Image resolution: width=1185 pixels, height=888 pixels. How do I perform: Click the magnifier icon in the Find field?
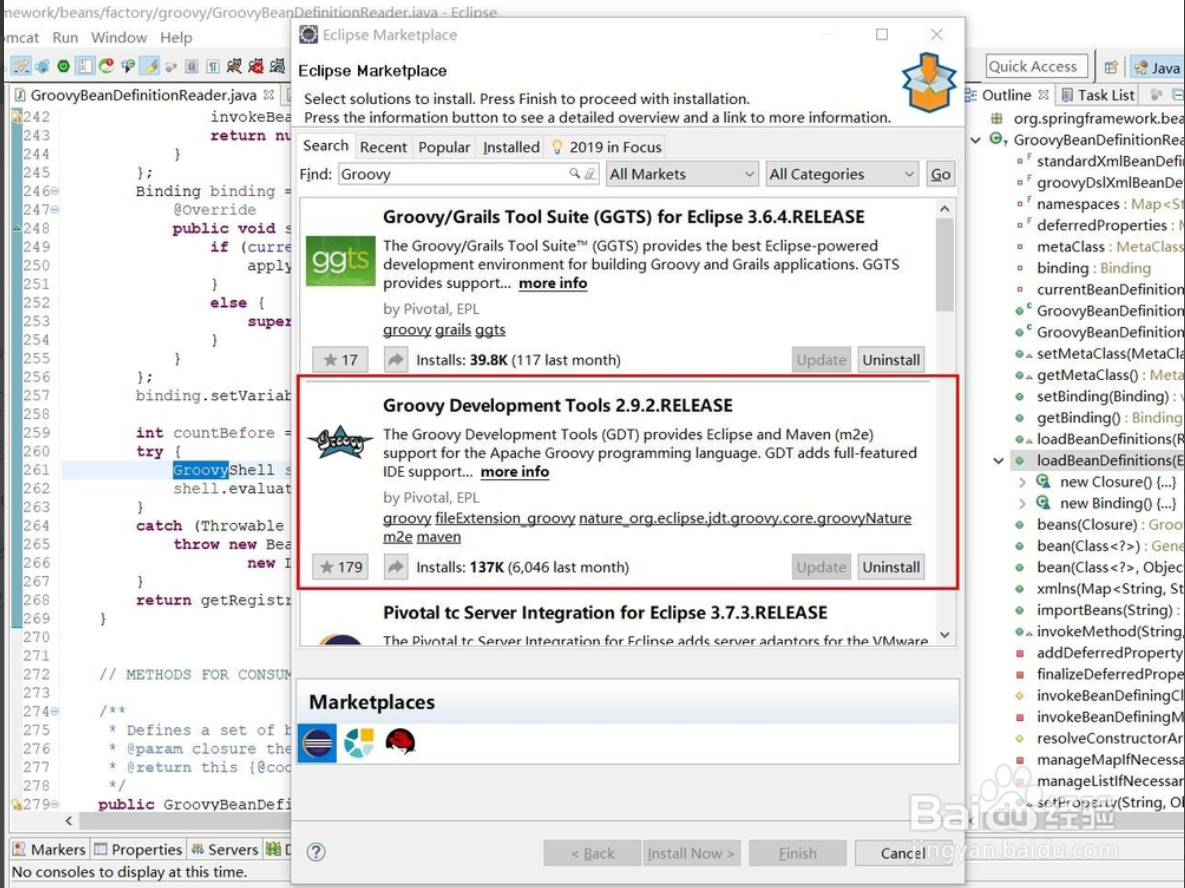click(x=574, y=174)
